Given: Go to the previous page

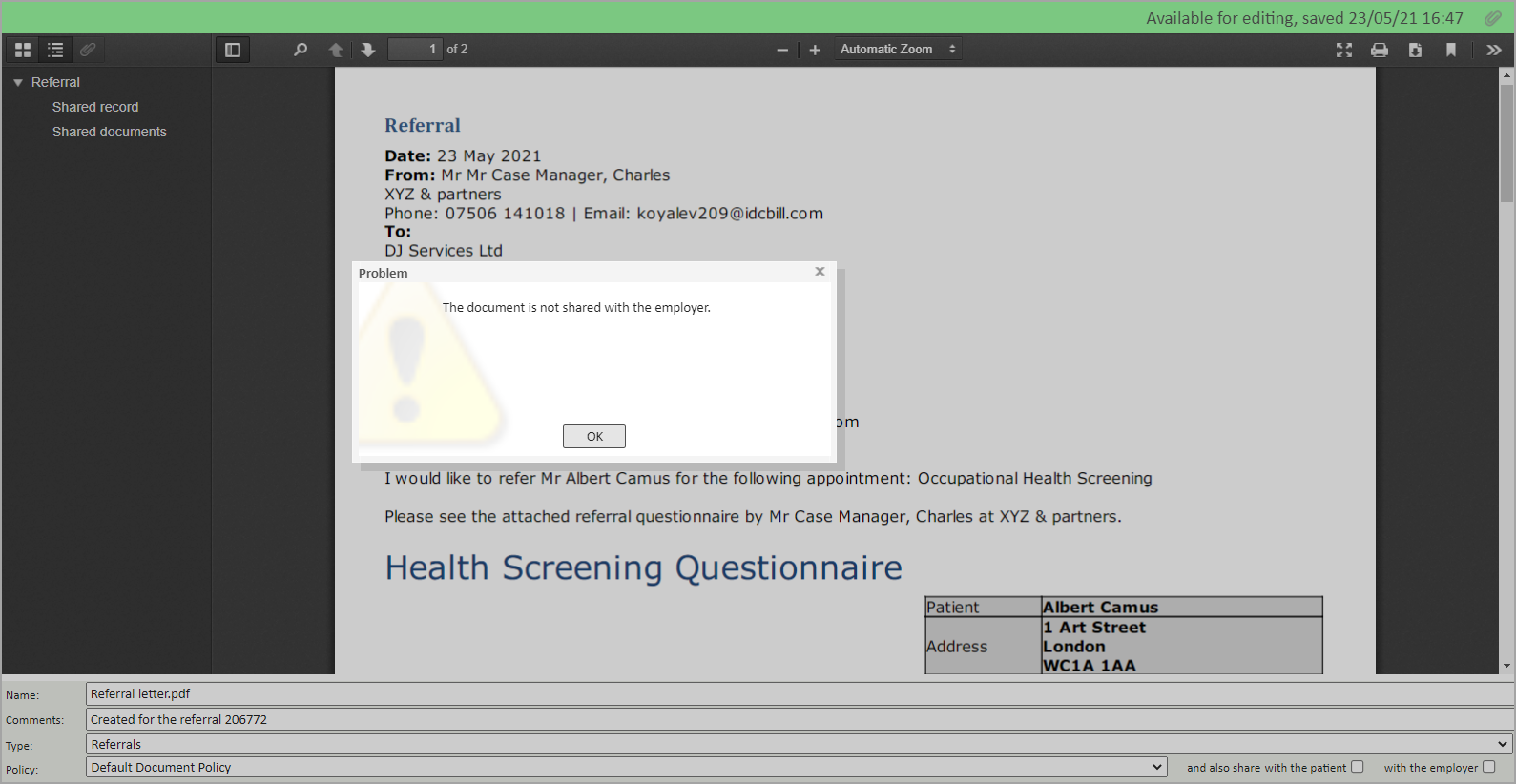Looking at the screenshot, I should [x=336, y=50].
